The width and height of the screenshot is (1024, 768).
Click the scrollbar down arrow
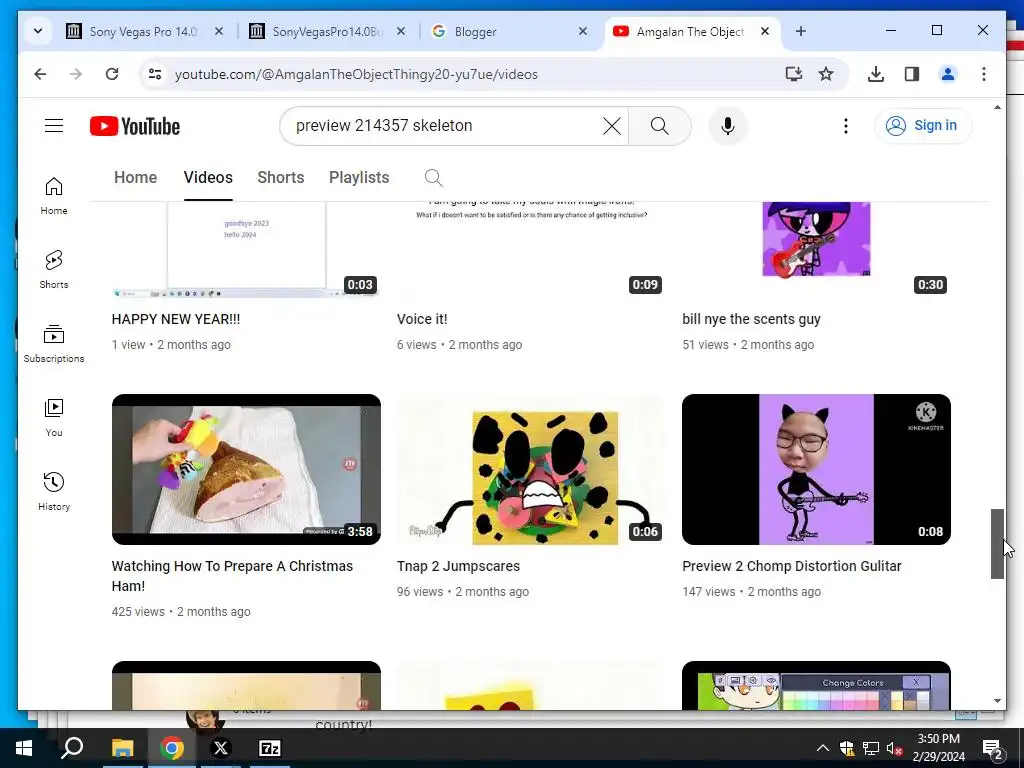coord(997,701)
